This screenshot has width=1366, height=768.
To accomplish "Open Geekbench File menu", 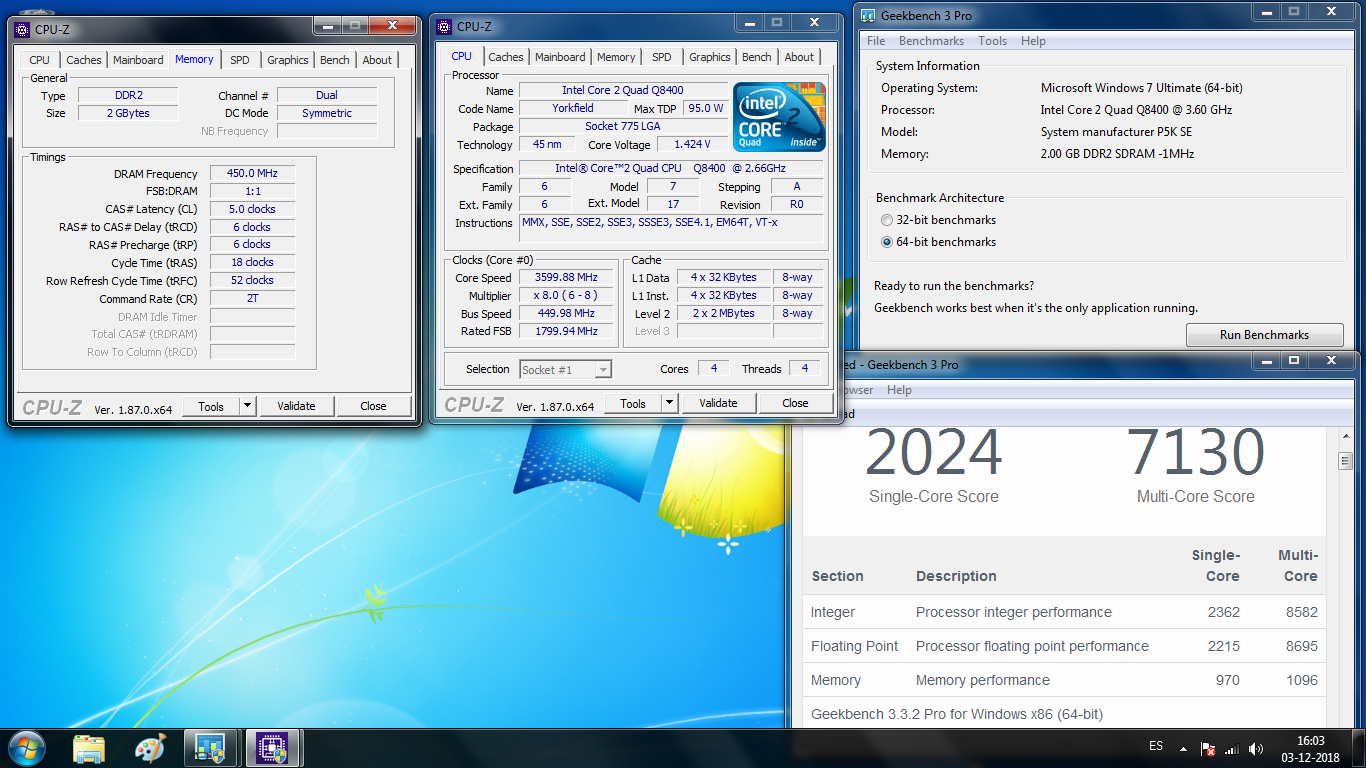I will (x=876, y=41).
